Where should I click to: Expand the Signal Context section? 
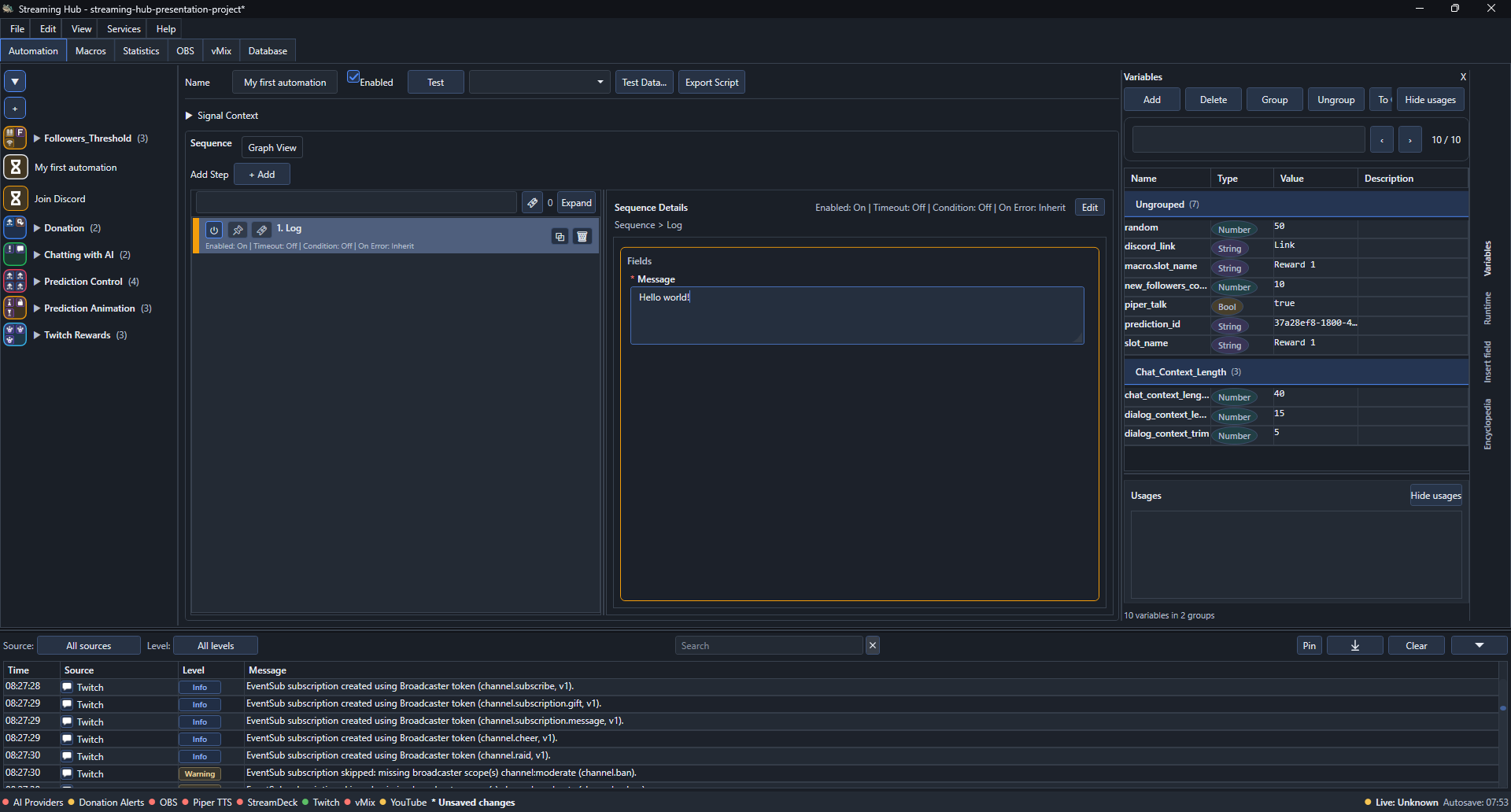189,115
